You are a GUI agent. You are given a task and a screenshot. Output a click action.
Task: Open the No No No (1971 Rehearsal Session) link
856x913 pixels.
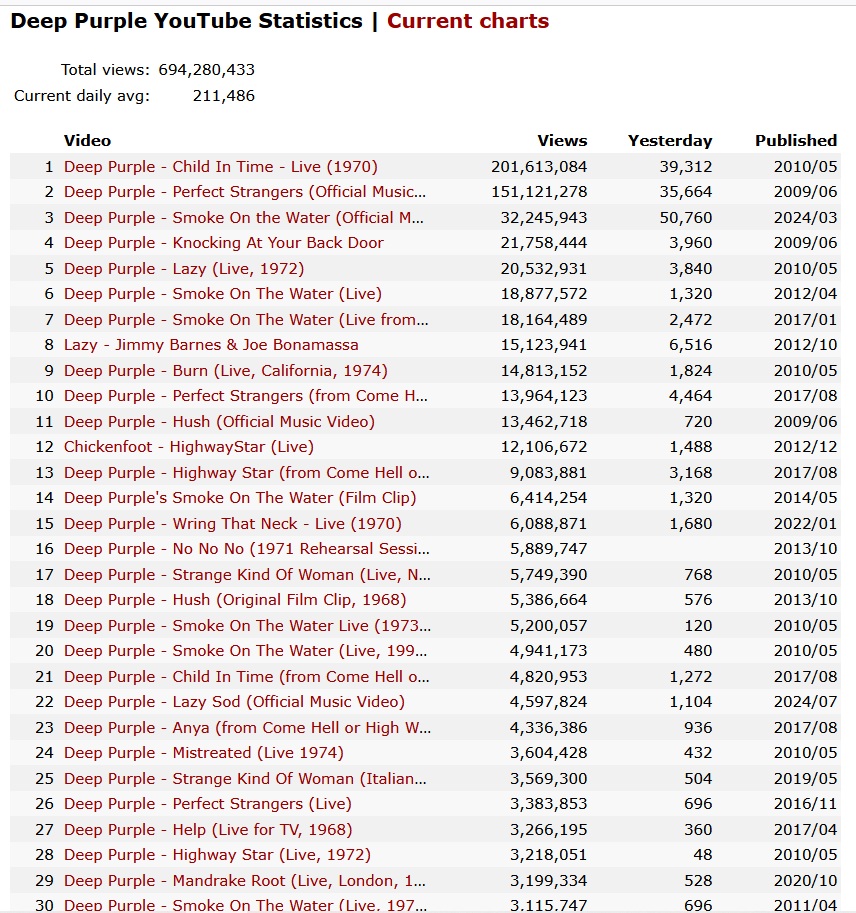[245, 549]
